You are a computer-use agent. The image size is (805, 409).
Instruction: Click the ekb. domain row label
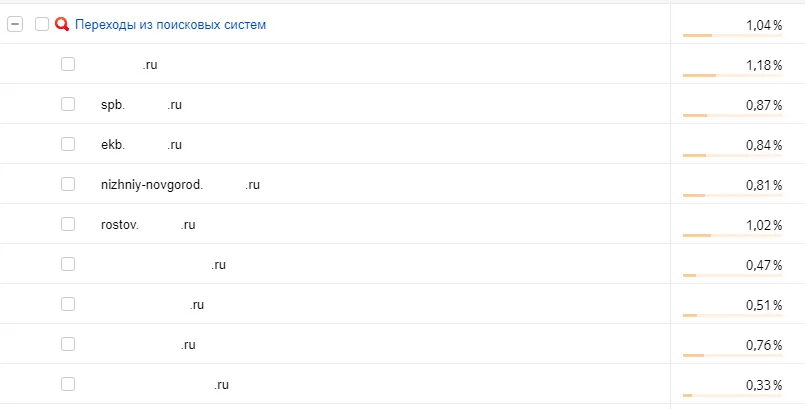(141, 145)
